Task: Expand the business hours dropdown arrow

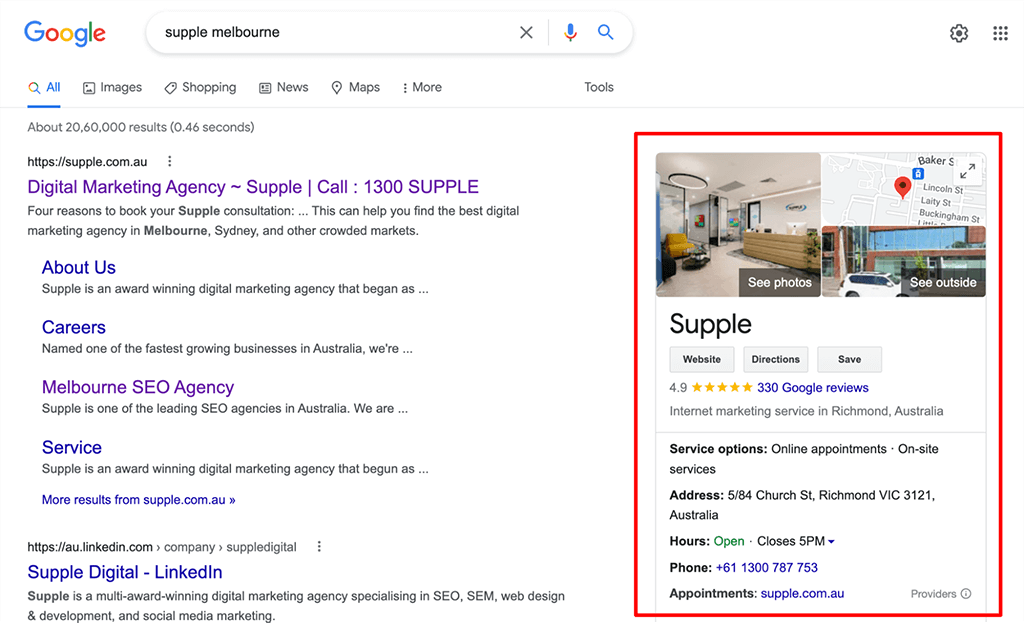Action: [x=831, y=542]
